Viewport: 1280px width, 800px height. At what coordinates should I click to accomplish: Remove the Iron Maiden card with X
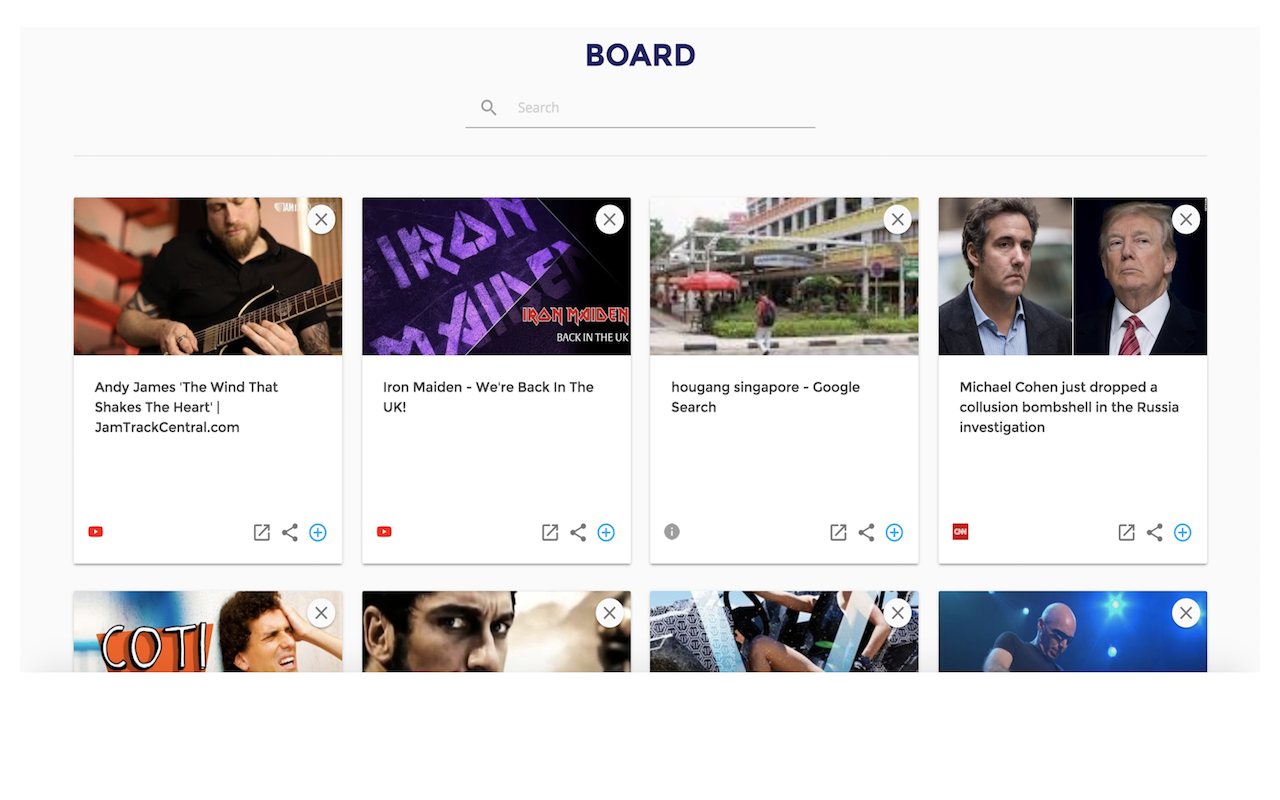(x=609, y=219)
